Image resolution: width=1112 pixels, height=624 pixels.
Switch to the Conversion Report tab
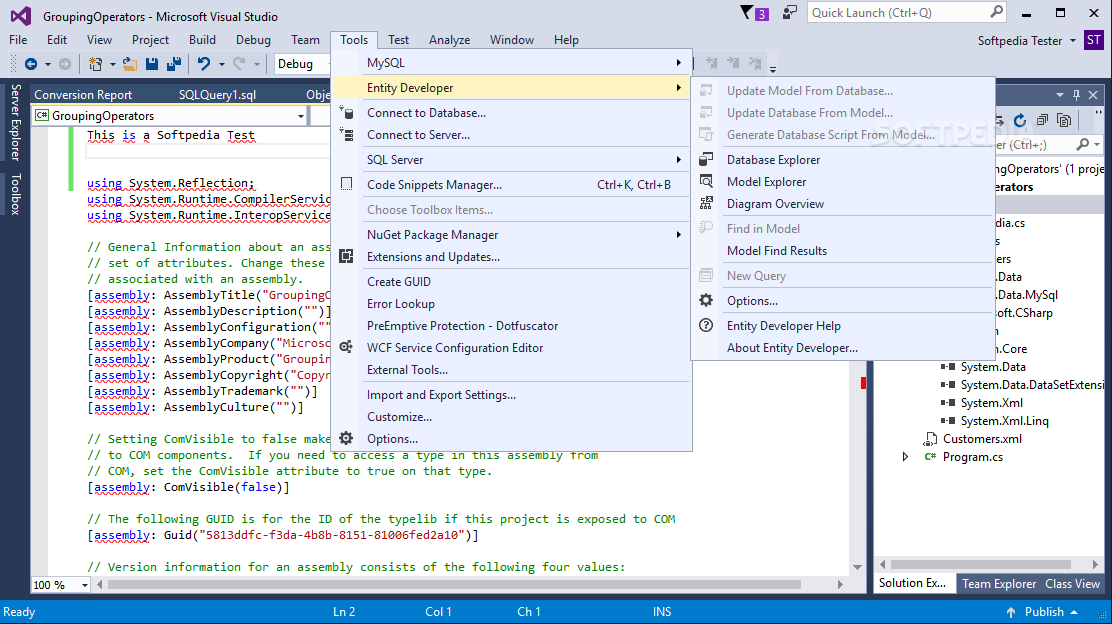83,94
